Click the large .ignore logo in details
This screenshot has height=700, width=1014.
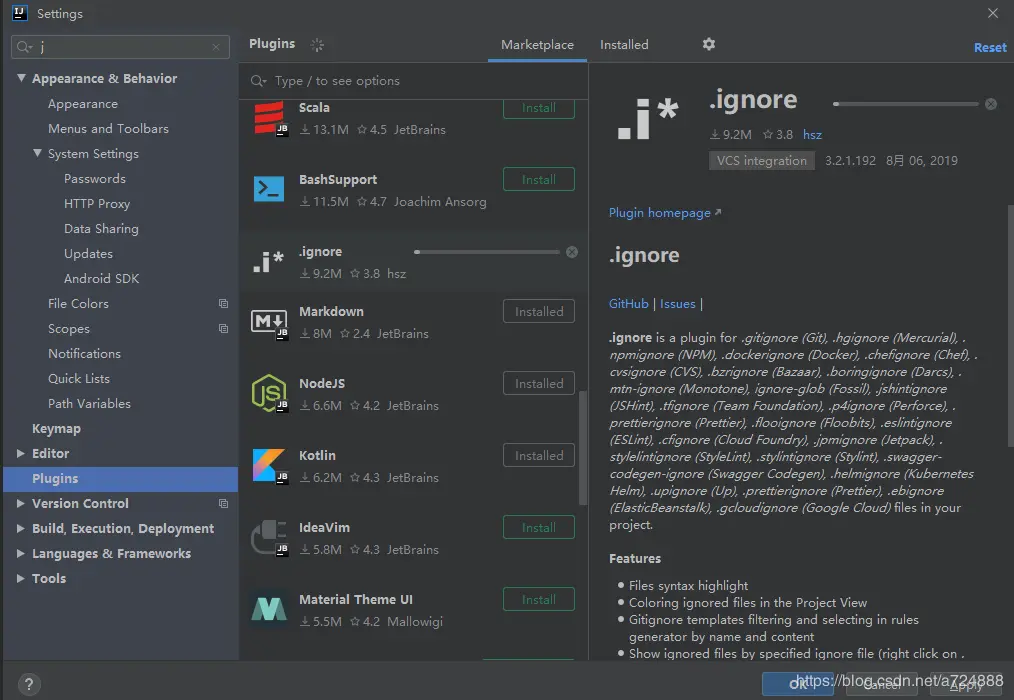pyautogui.click(x=647, y=118)
